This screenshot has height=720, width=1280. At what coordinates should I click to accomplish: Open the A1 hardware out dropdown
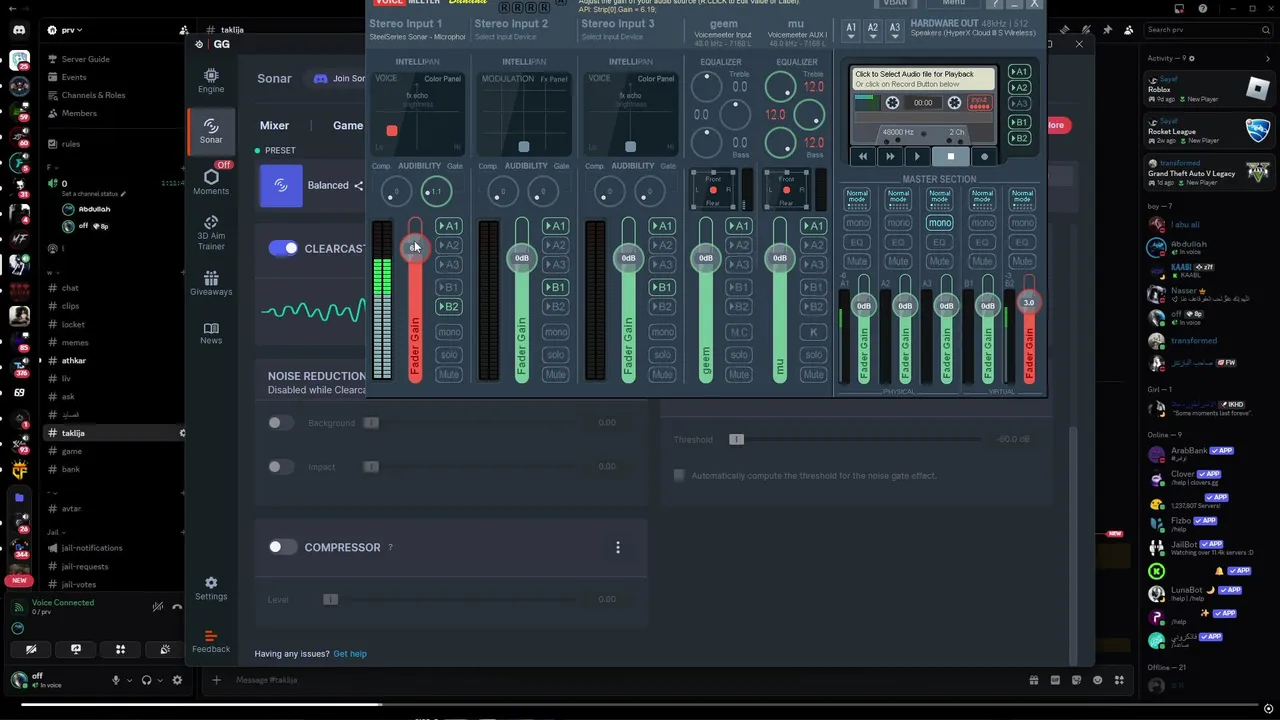point(851,30)
